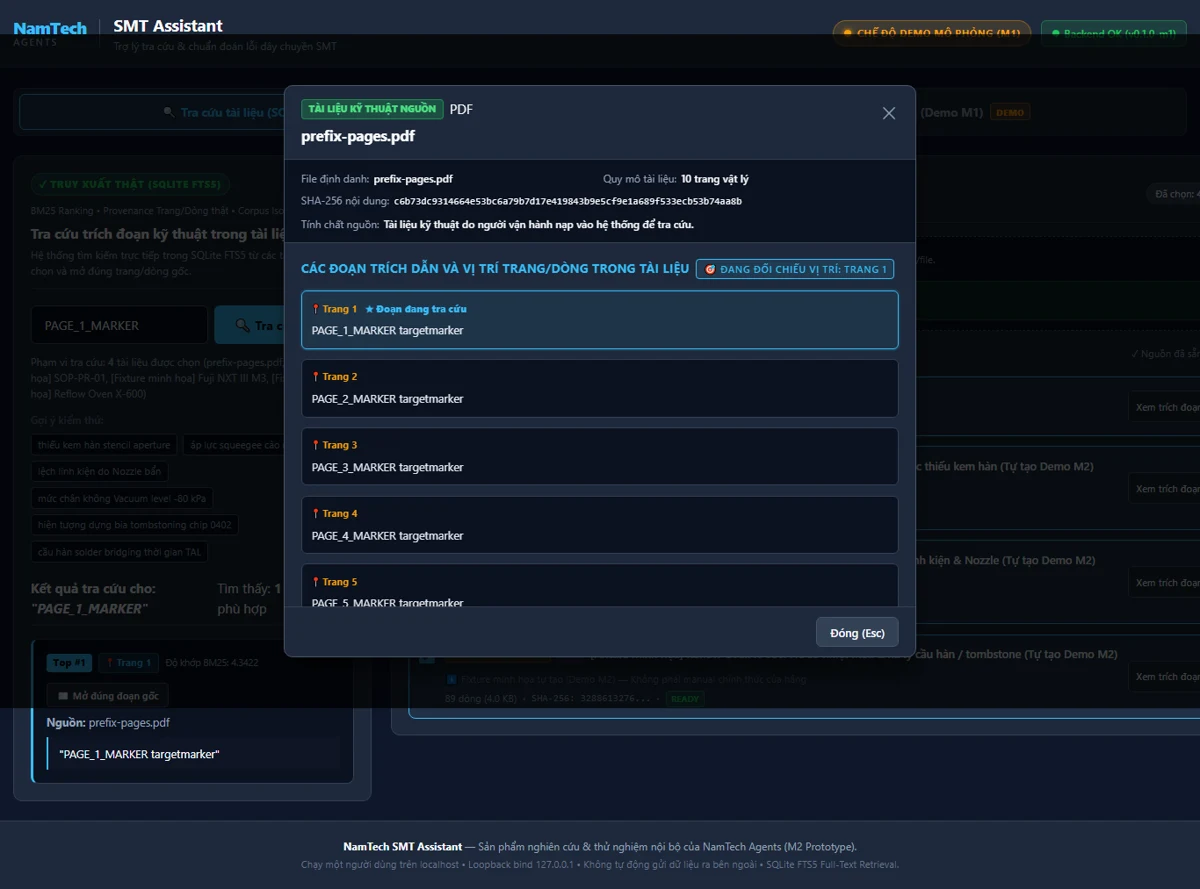Click the NamTech Agents logo in the header
Viewport: 1200px width, 889px height.
pos(50,33)
